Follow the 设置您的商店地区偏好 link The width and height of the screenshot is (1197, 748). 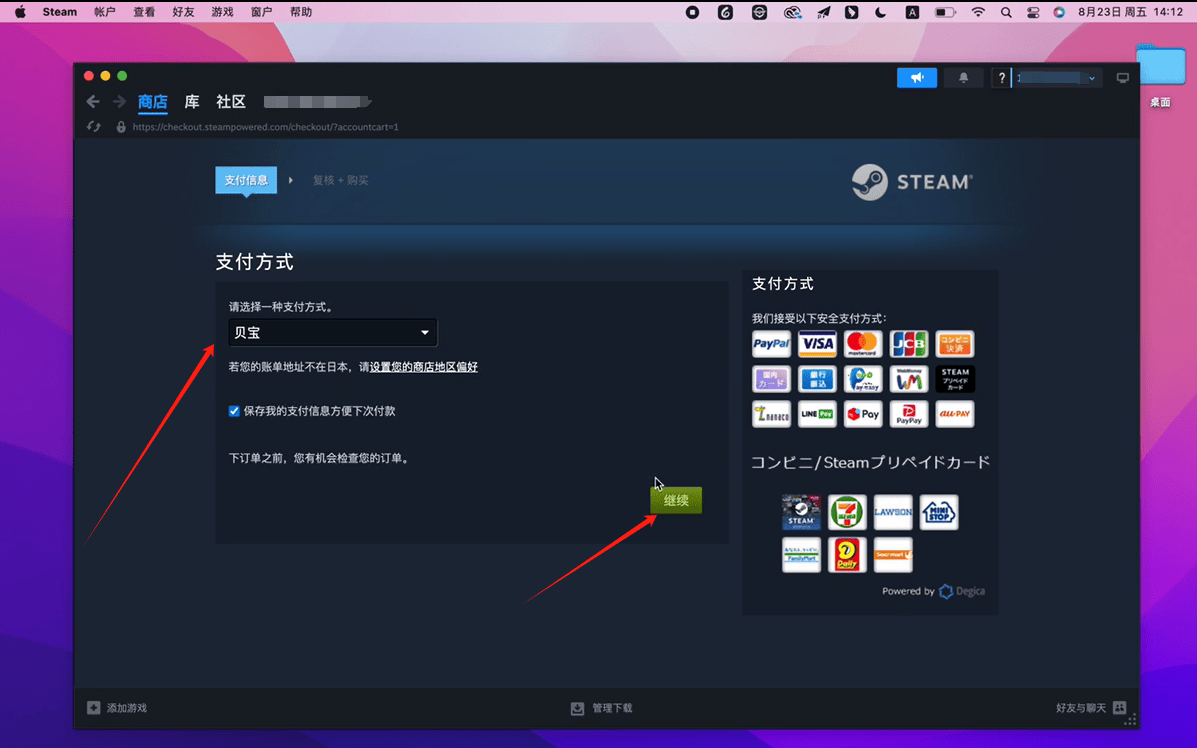pos(424,367)
